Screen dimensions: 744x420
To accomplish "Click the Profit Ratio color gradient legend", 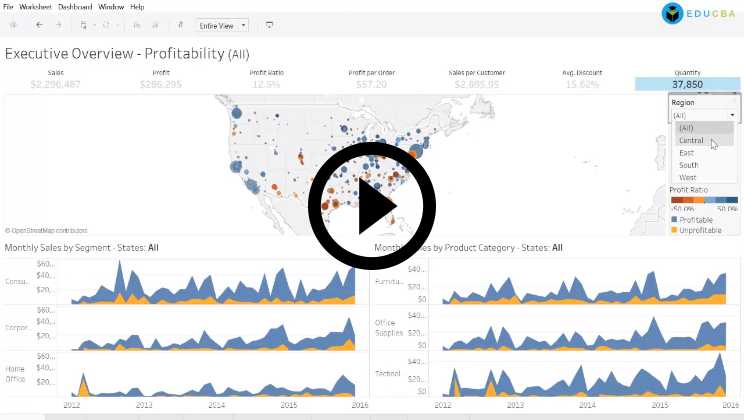I will pos(703,199).
